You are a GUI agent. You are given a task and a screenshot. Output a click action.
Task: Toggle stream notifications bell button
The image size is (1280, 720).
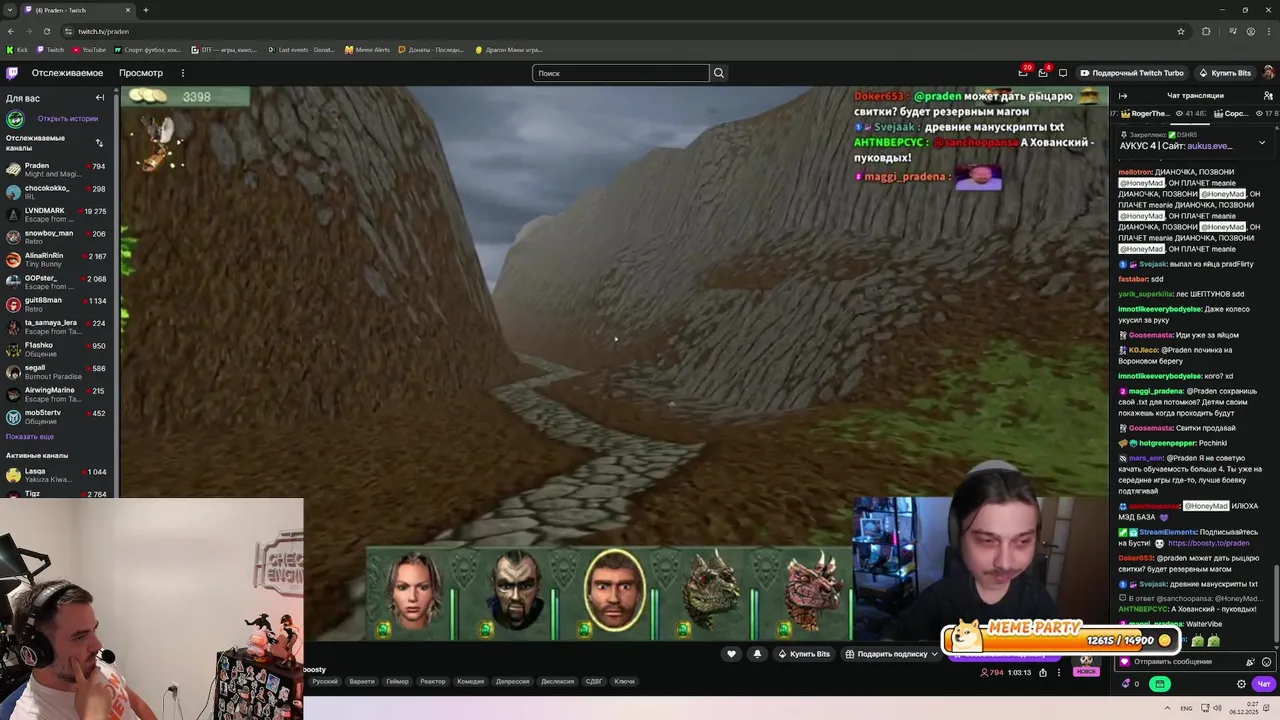[757, 654]
